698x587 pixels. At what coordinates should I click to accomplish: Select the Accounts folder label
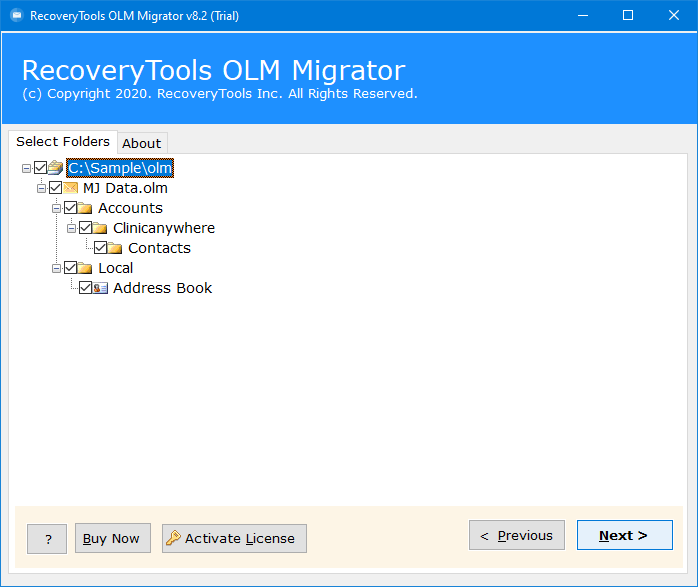[x=130, y=208]
